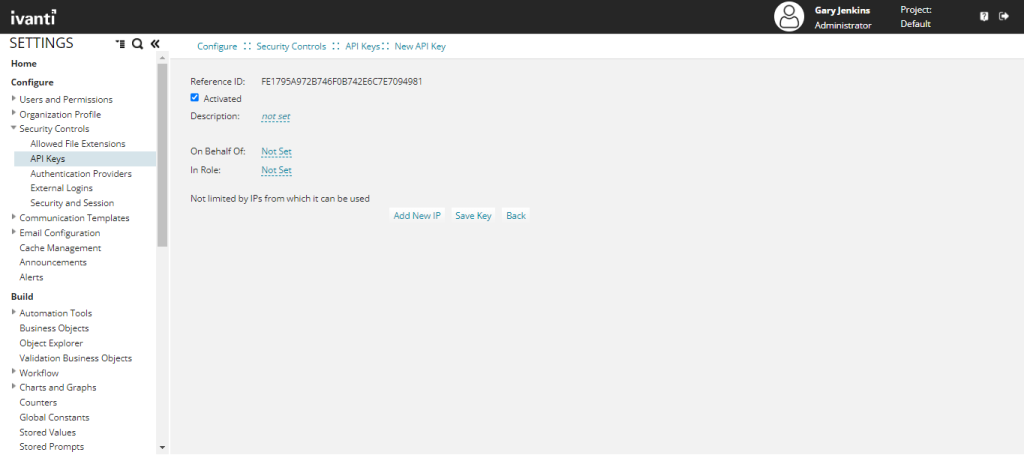1024x470 pixels.
Task: Expand Charts and Graphs node
Action: pos(14,387)
